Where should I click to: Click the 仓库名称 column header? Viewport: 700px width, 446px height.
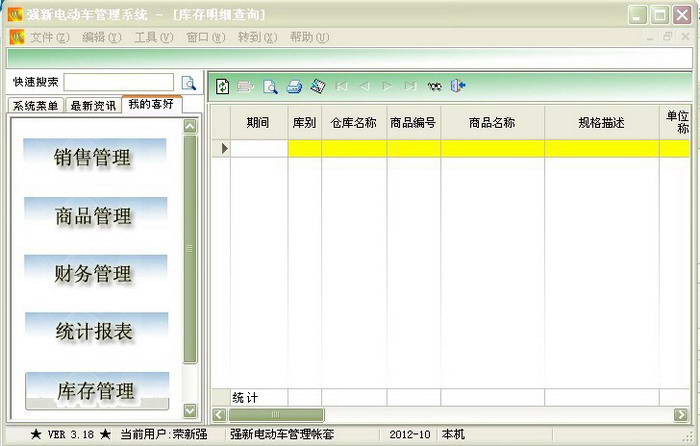pyautogui.click(x=354, y=123)
